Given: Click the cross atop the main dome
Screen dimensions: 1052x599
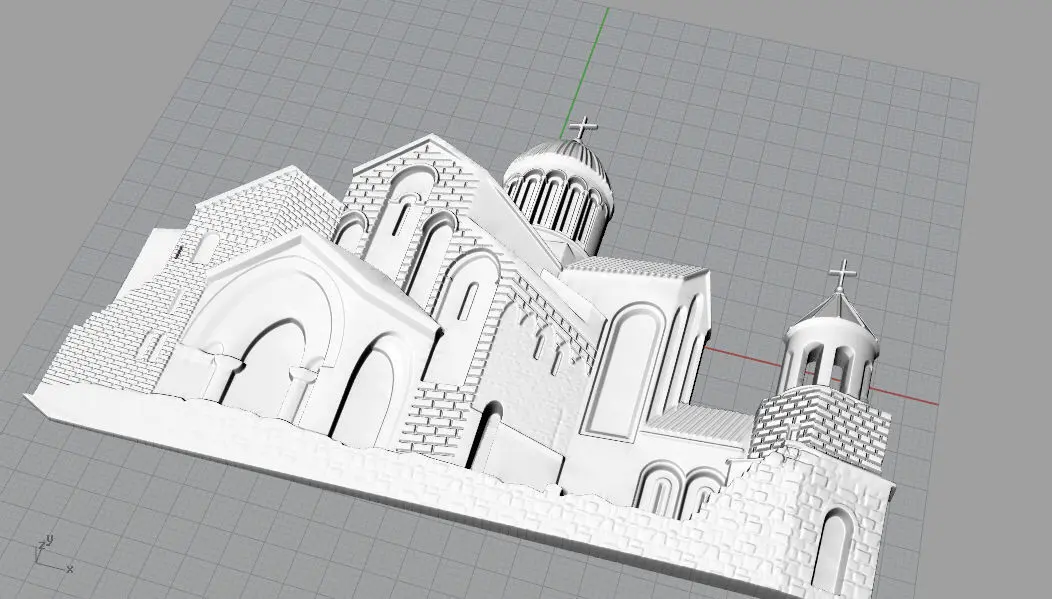Looking at the screenshot, I should pos(582,127).
